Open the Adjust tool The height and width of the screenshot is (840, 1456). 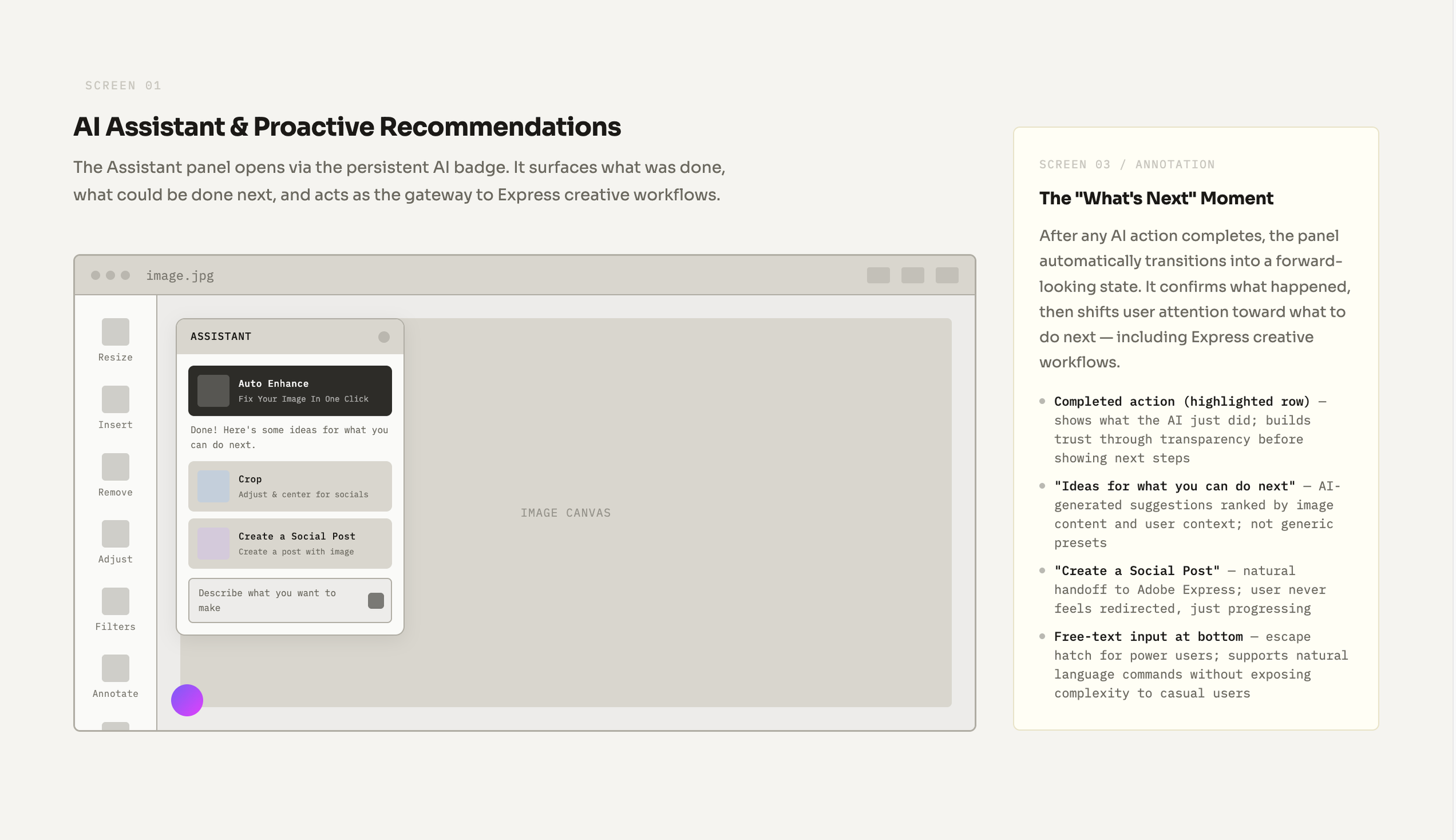pyautogui.click(x=115, y=534)
